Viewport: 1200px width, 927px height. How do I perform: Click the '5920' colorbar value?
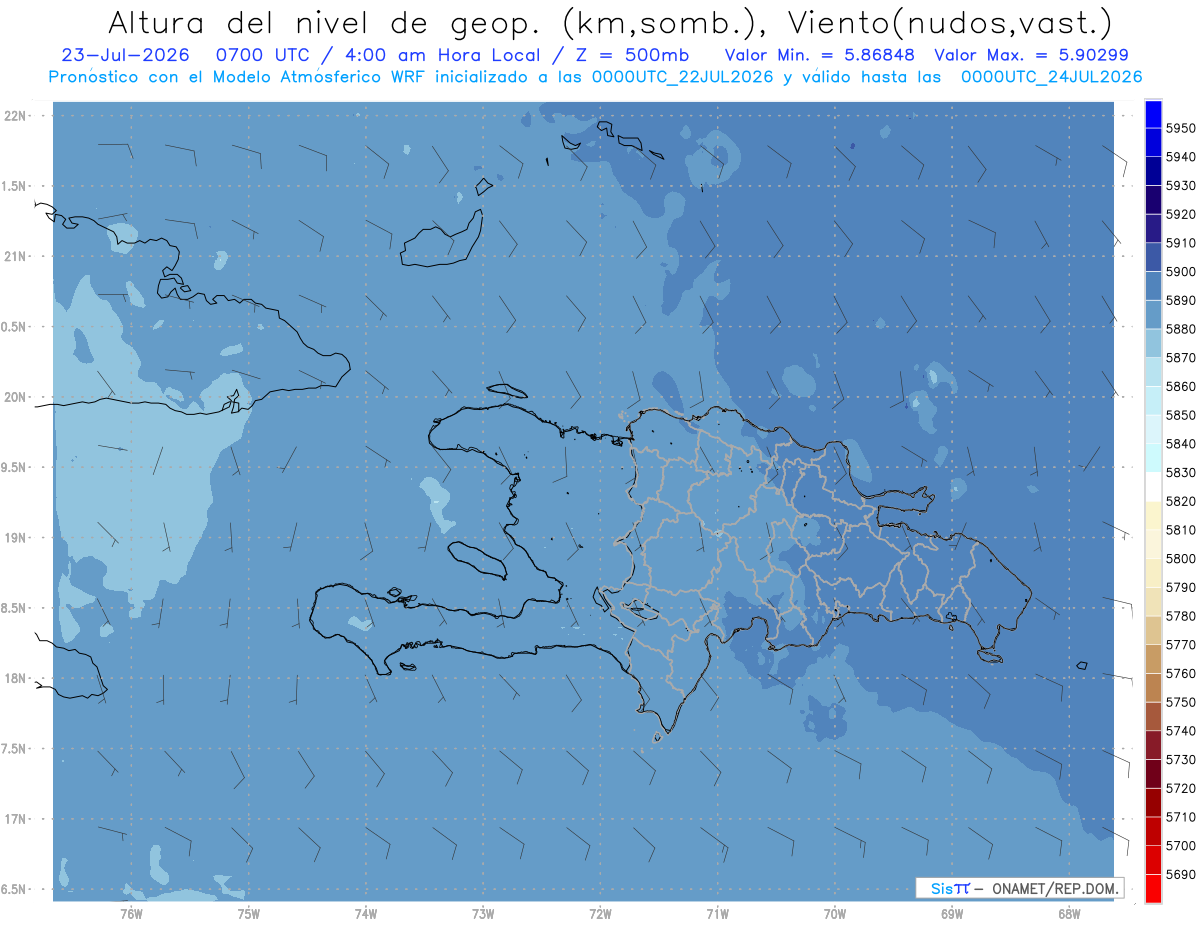pyautogui.click(x=1180, y=215)
